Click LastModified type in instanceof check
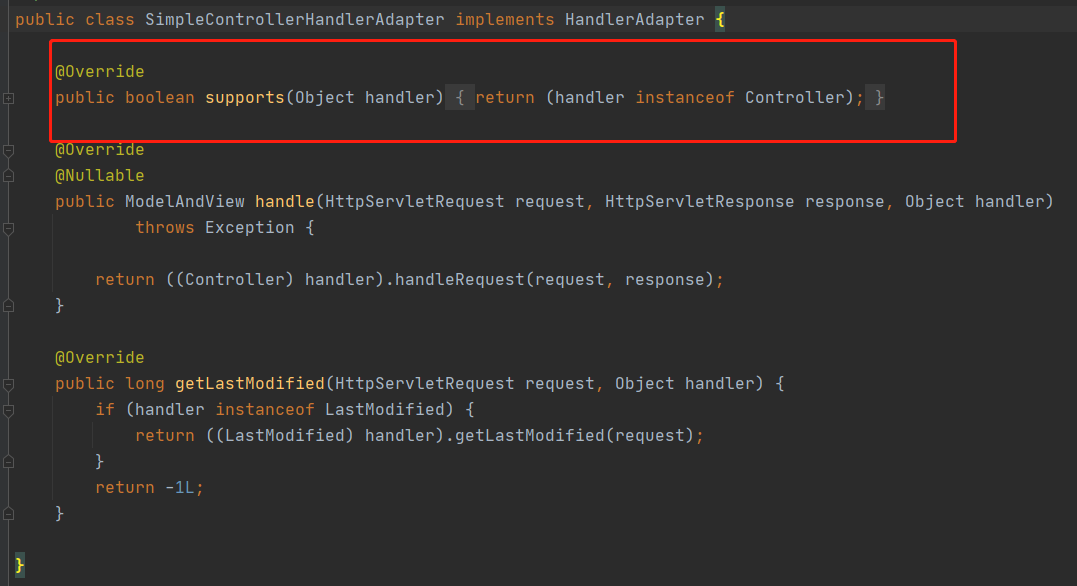 [x=385, y=409]
